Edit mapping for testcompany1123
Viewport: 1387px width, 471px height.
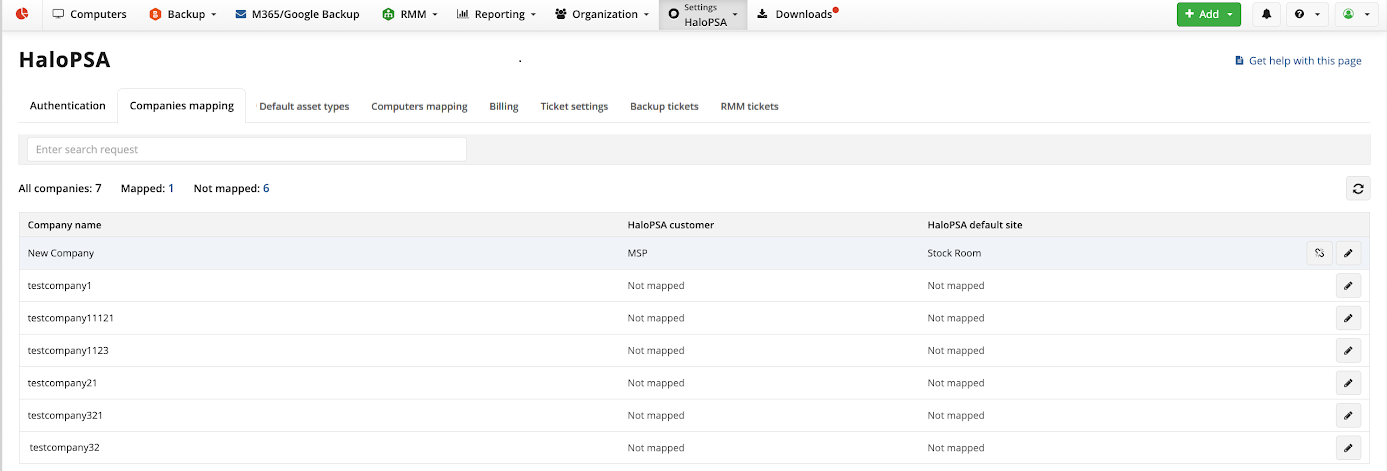(x=1348, y=351)
